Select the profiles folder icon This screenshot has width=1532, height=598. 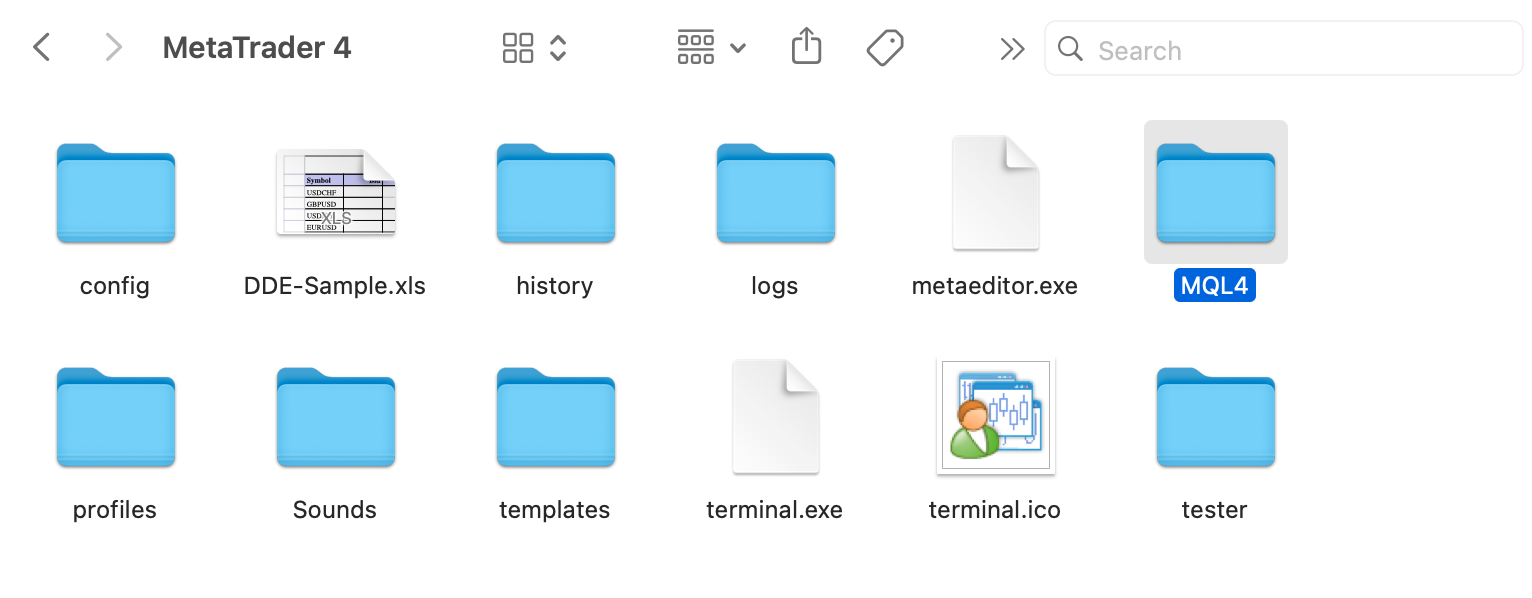pos(116,417)
